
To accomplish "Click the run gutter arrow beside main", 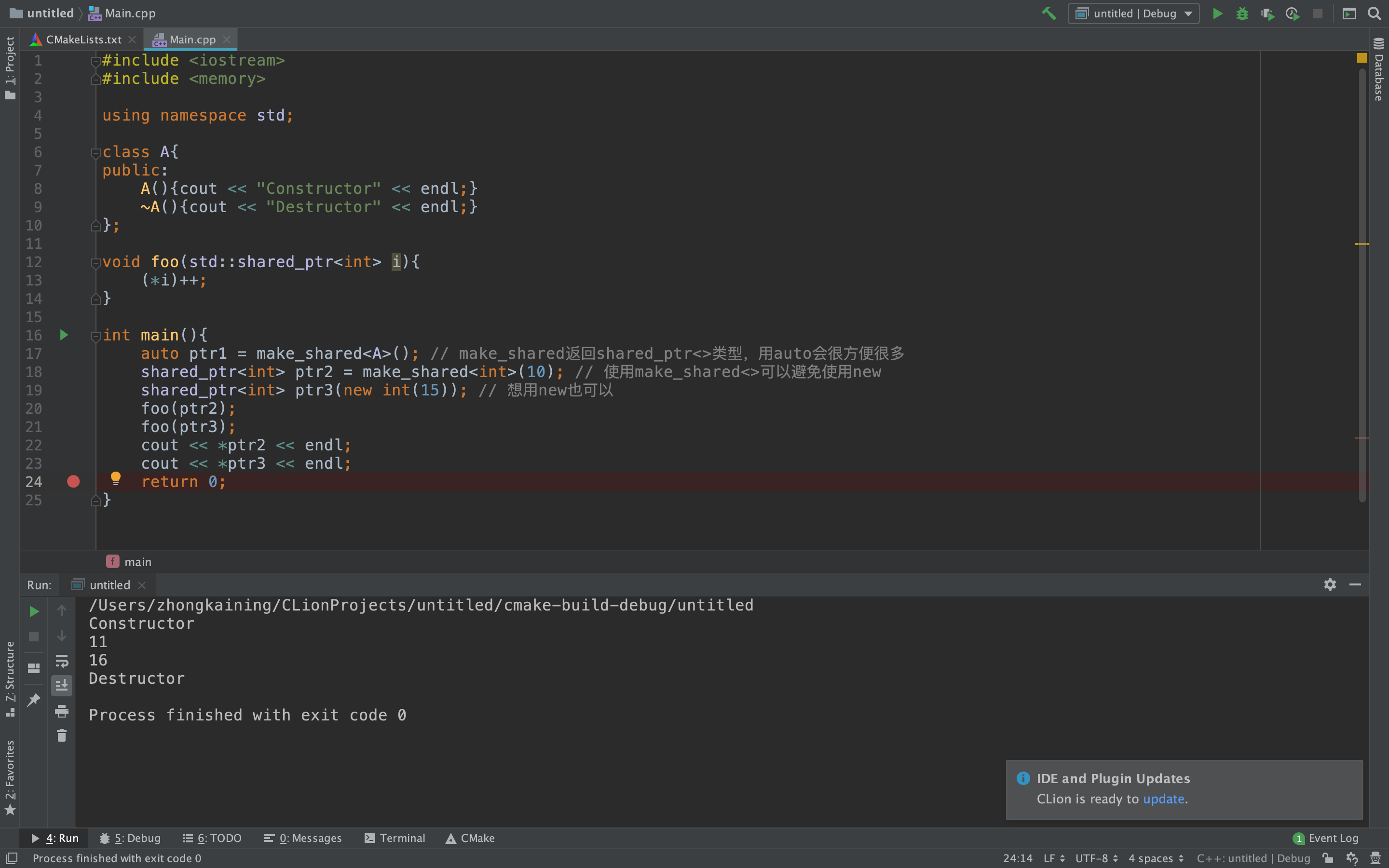I will point(64,335).
